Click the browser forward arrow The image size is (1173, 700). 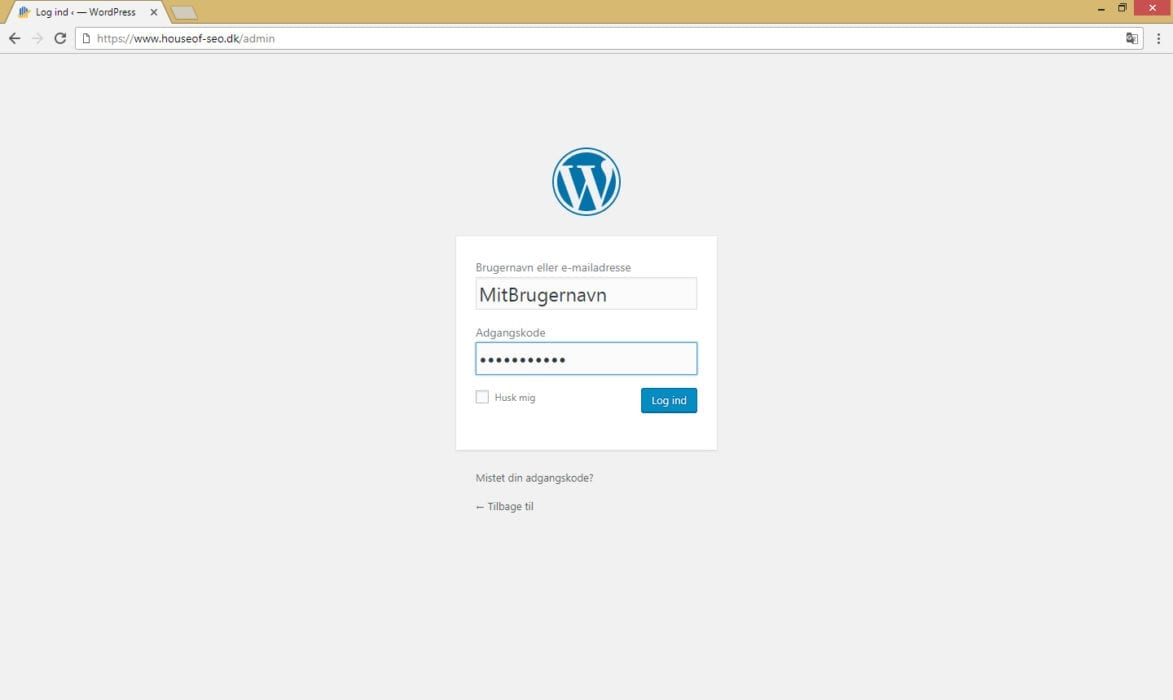[37, 38]
